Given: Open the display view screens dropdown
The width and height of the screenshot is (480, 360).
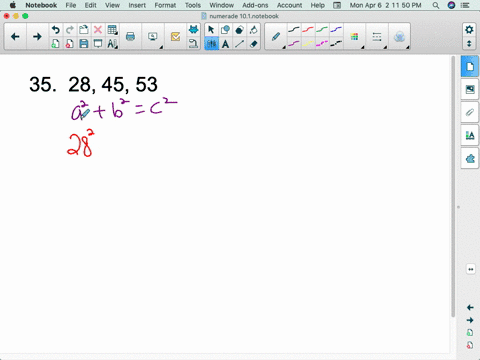Looking at the screenshot, I should click(153, 37).
